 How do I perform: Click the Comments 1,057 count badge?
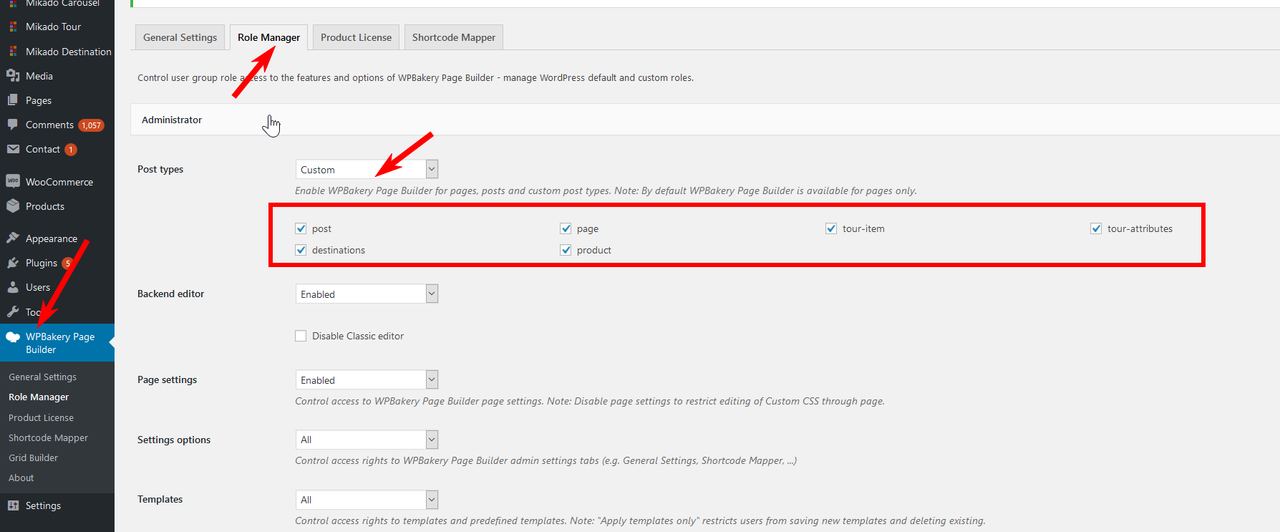[91, 125]
